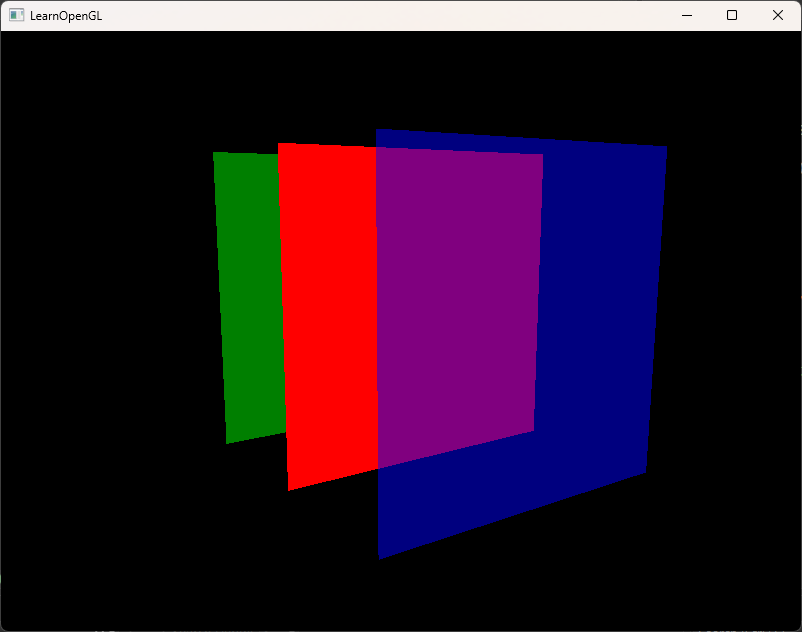Click the top-left corner of green pane

[x=215, y=154]
